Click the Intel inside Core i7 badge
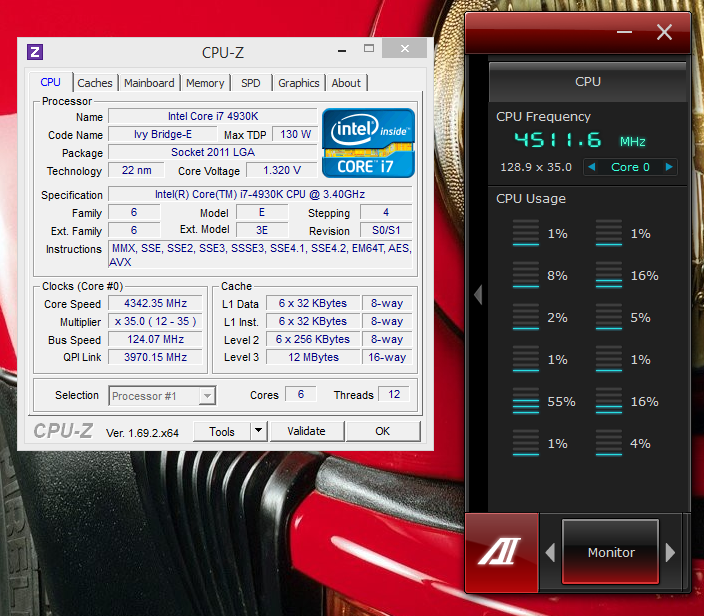Viewport: 704px width, 616px height. 368,143
